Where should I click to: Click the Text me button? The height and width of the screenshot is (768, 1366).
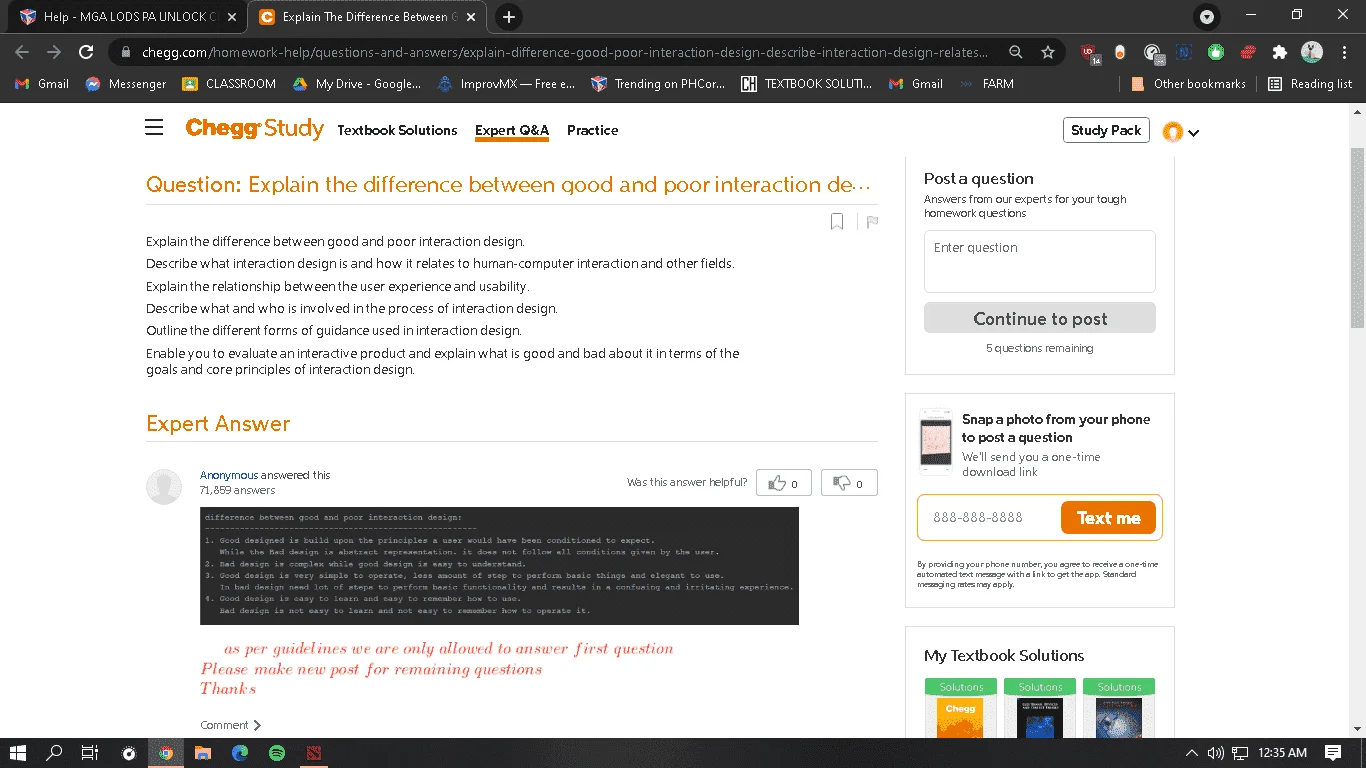tap(1108, 518)
